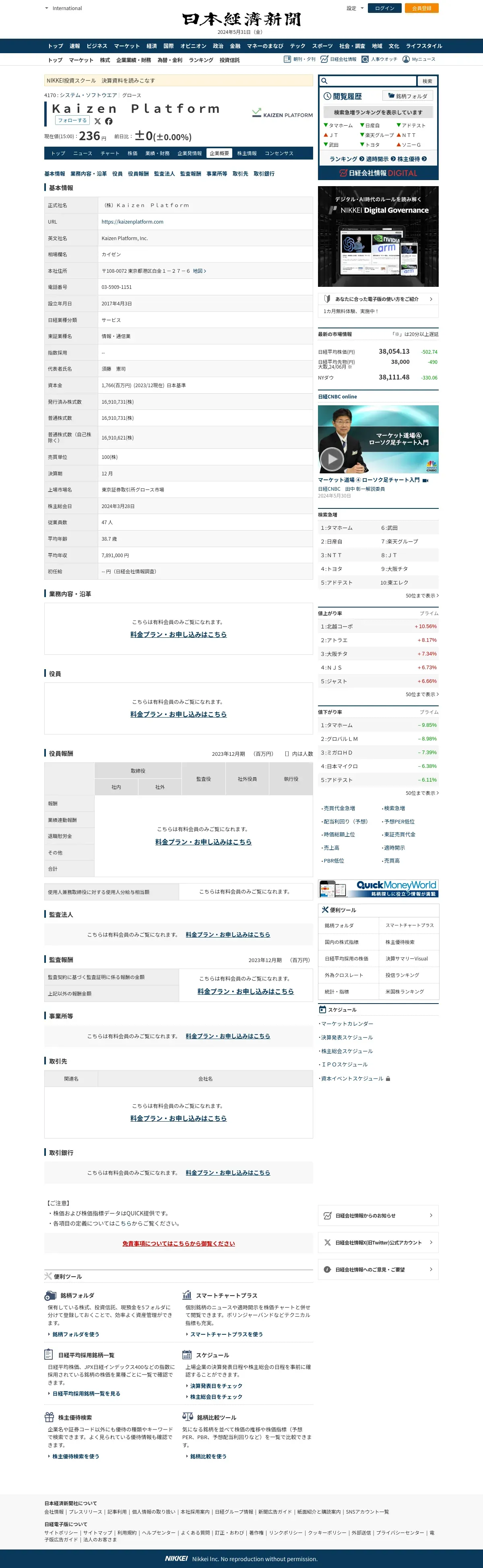The image size is (483, 1568).
Task: Open 配当利回り（予想） ranking link
Action: [x=345, y=821]
